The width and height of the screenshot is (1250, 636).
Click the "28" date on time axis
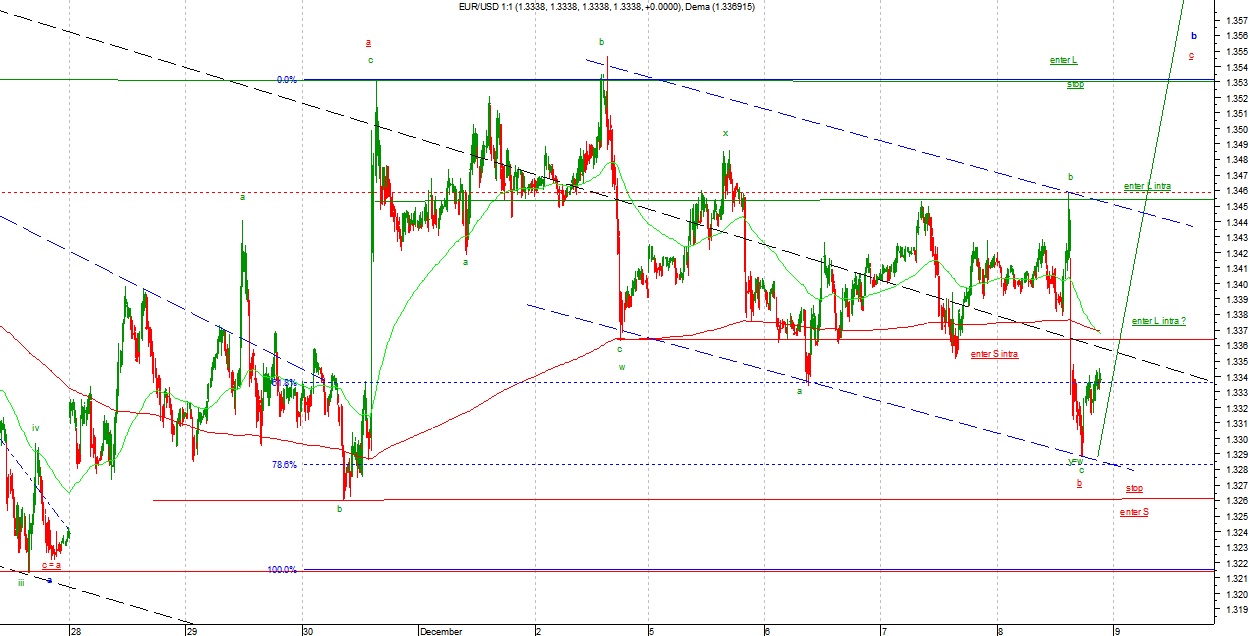tap(75, 631)
